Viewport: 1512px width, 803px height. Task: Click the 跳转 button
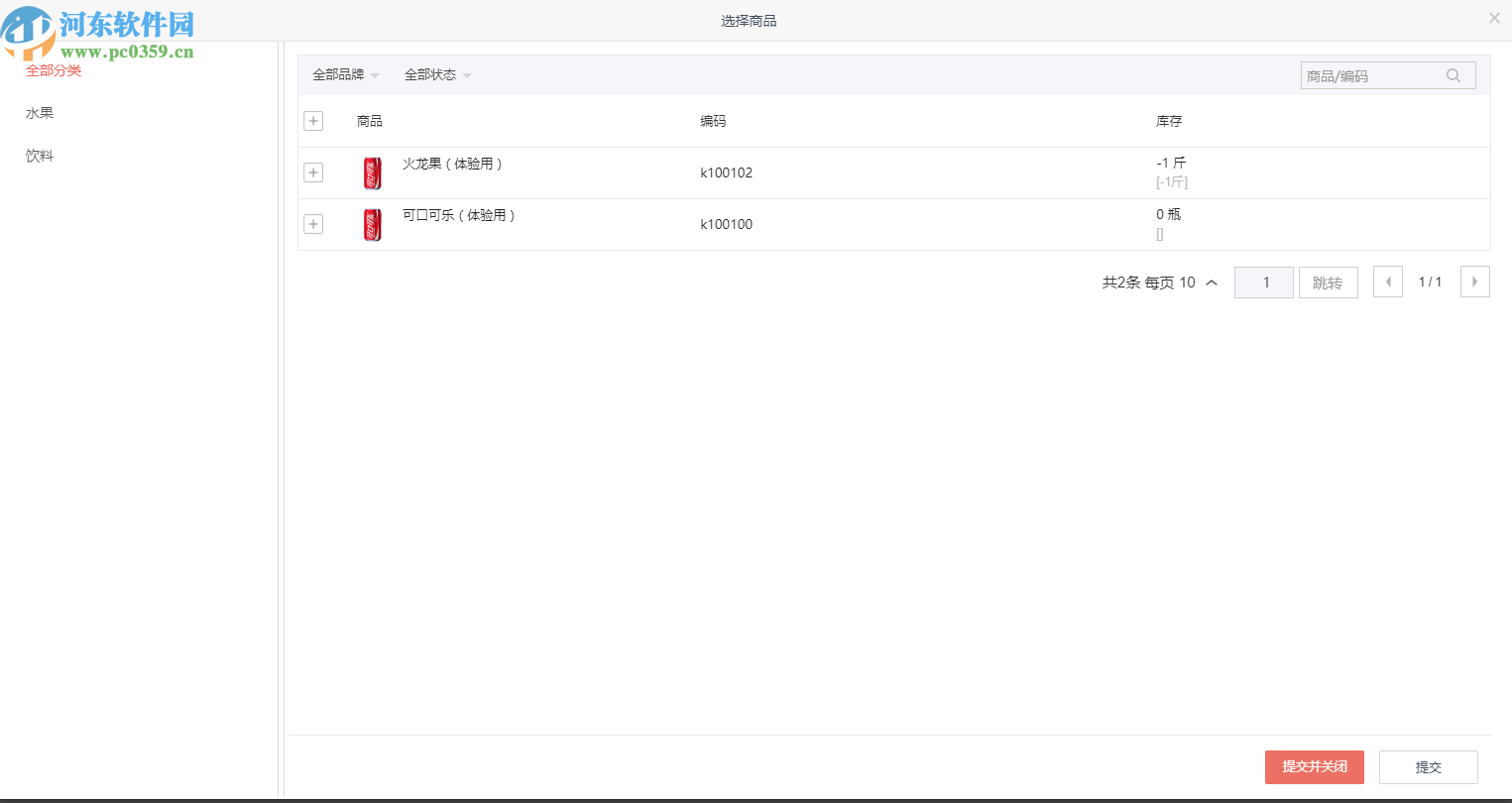tap(1328, 283)
